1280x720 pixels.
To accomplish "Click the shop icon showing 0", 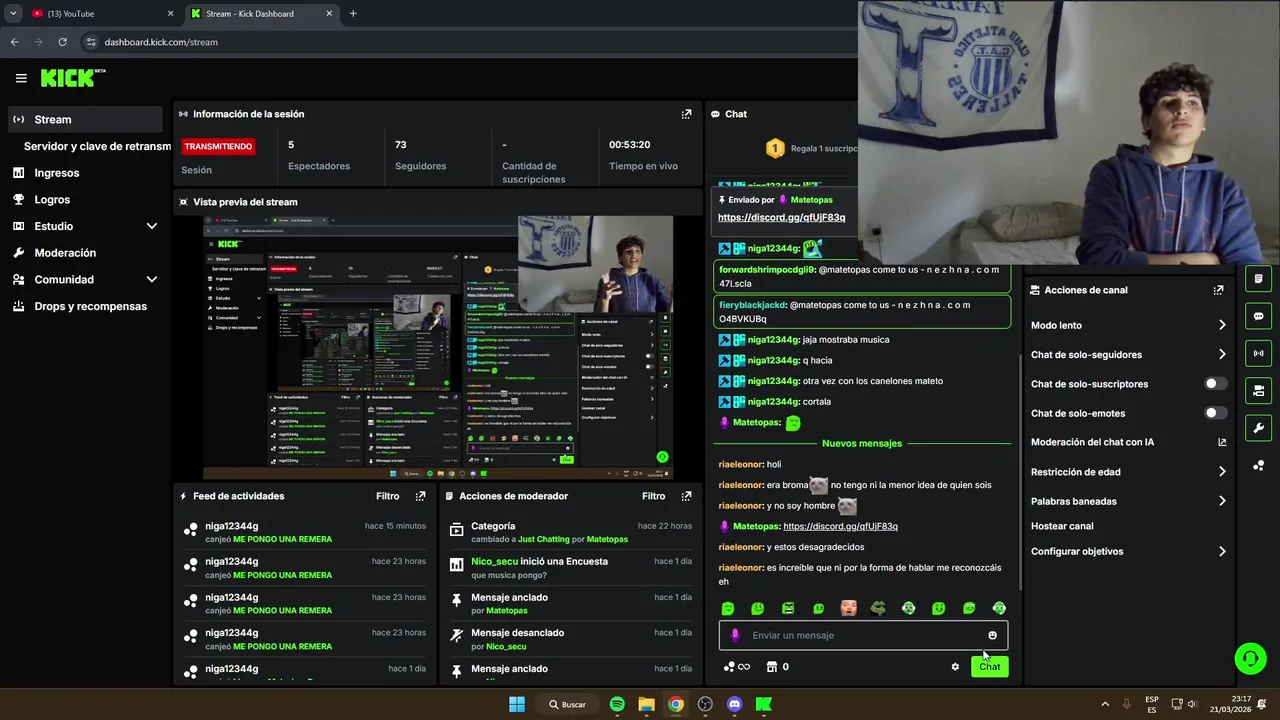I will tap(777, 667).
